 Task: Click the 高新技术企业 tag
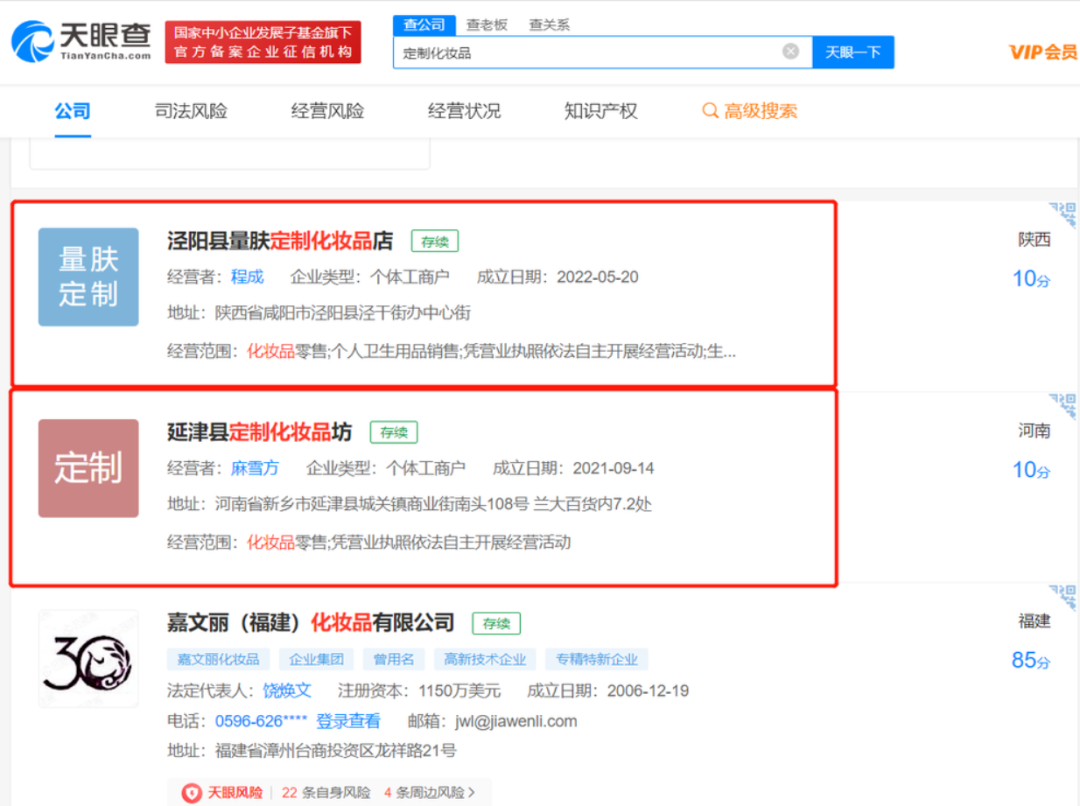click(x=485, y=659)
